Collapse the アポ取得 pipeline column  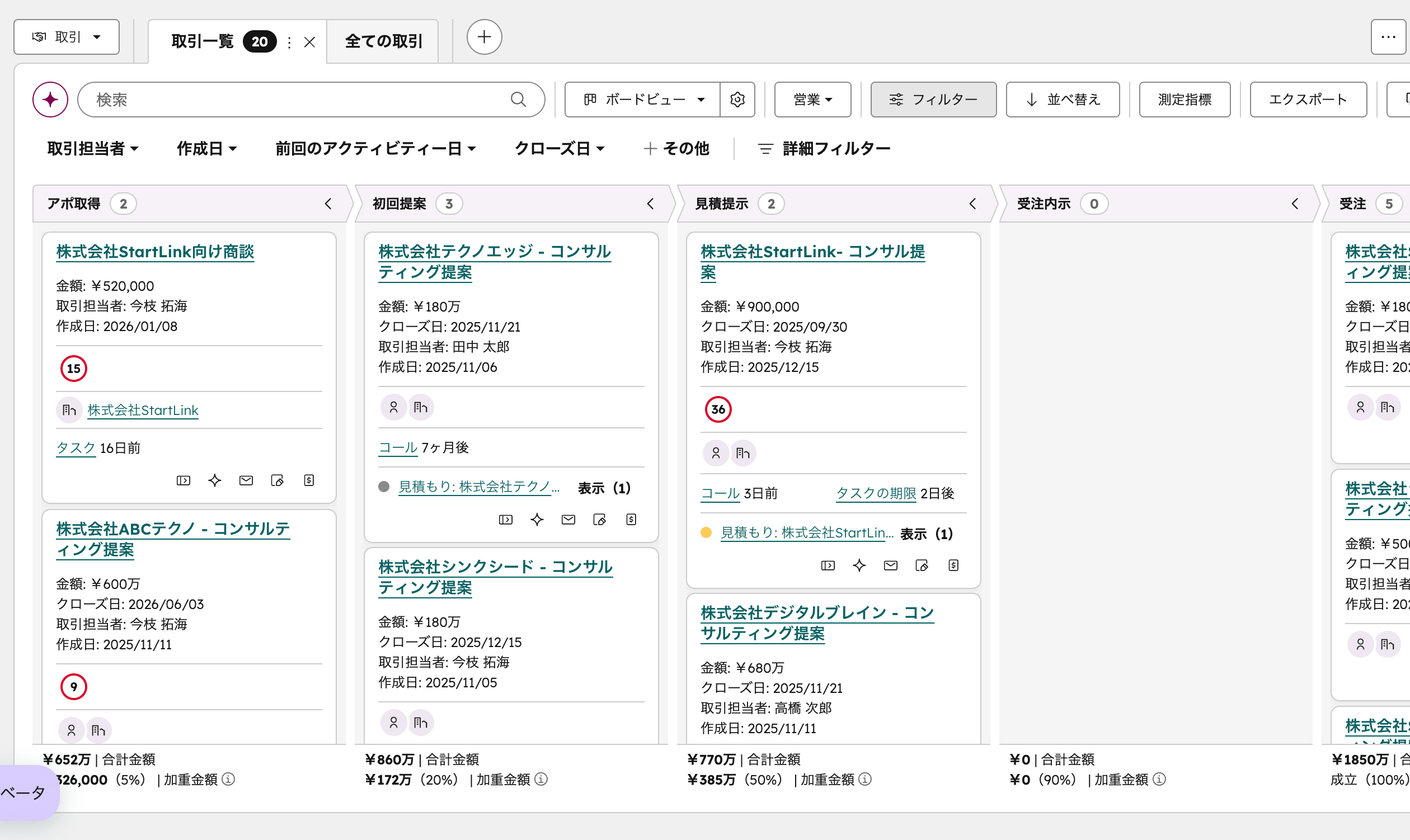coord(328,204)
